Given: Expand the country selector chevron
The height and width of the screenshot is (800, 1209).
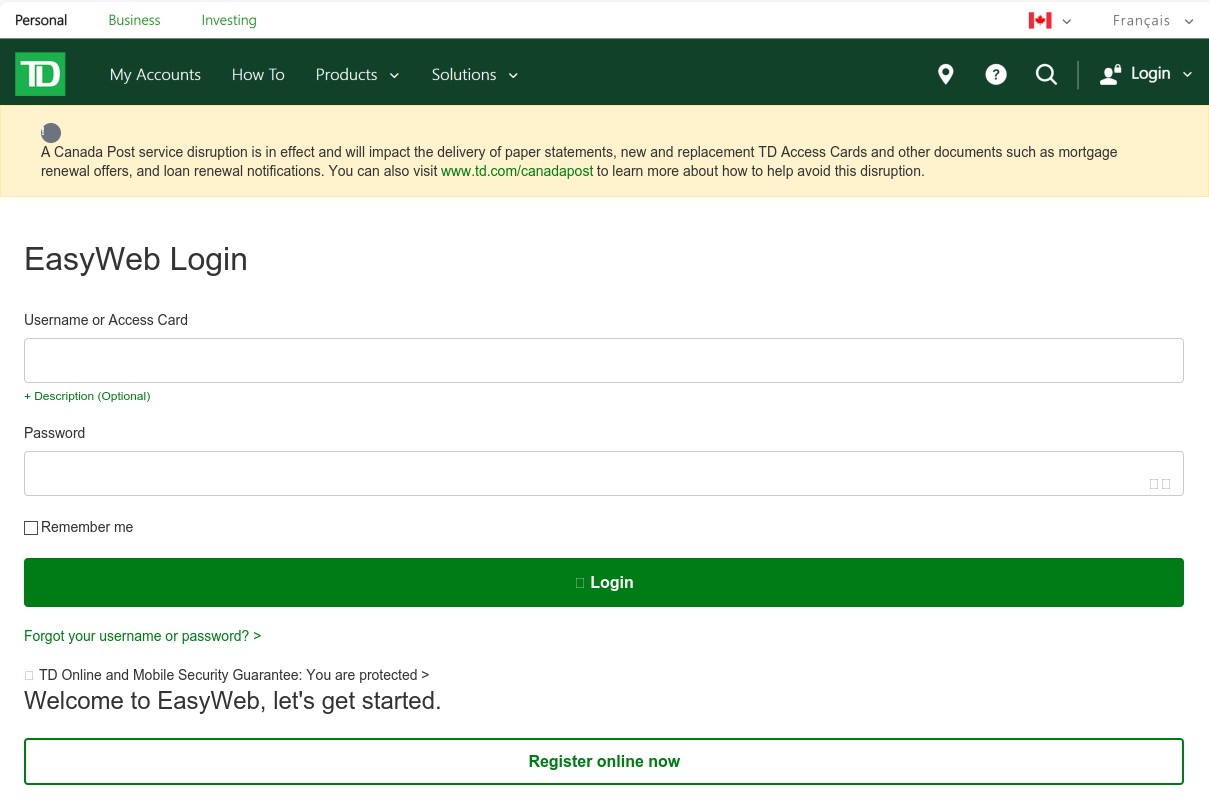Looking at the screenshot, I should (x=1067, y=21).
